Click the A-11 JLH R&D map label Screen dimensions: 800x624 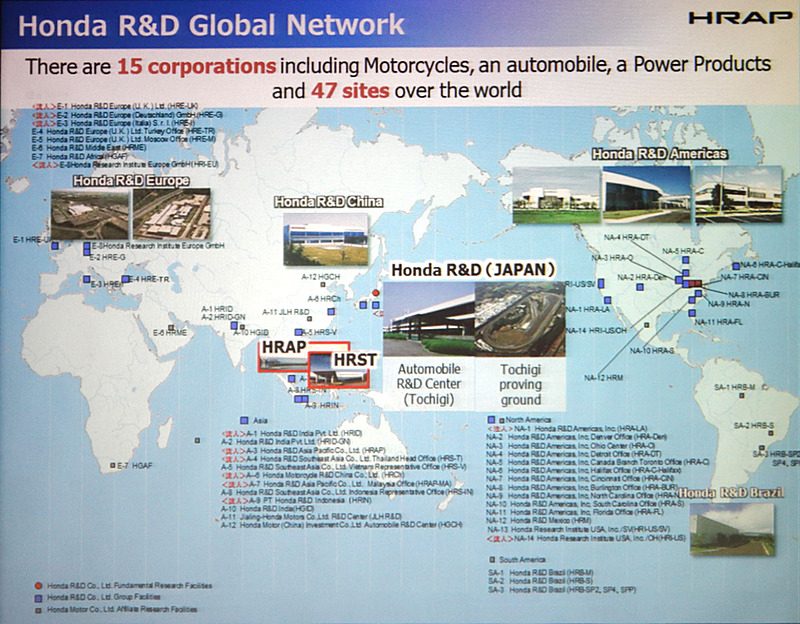[x=286, y=312]
